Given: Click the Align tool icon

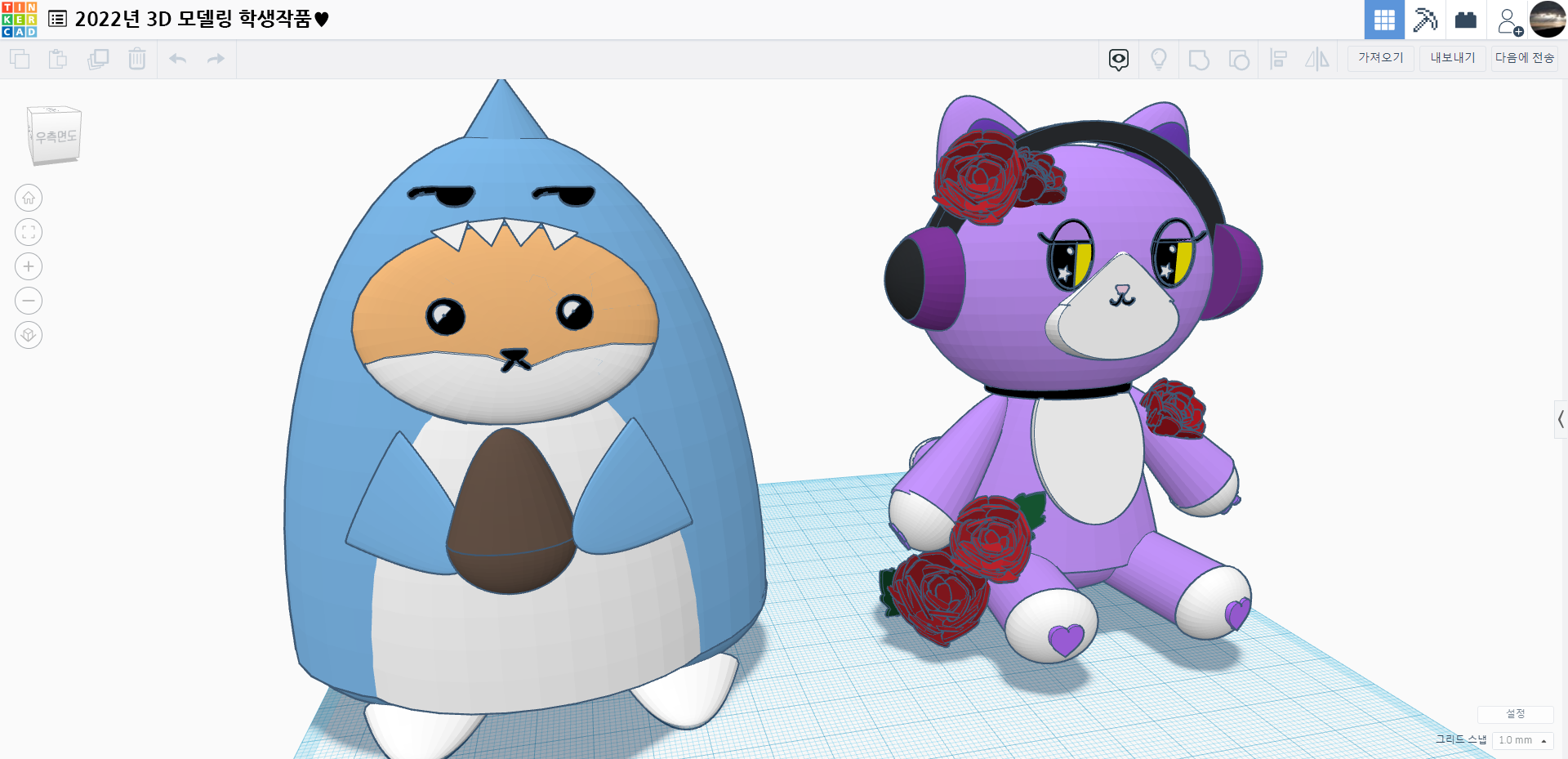Looking at the screenshot, I should pos(1279,60).
